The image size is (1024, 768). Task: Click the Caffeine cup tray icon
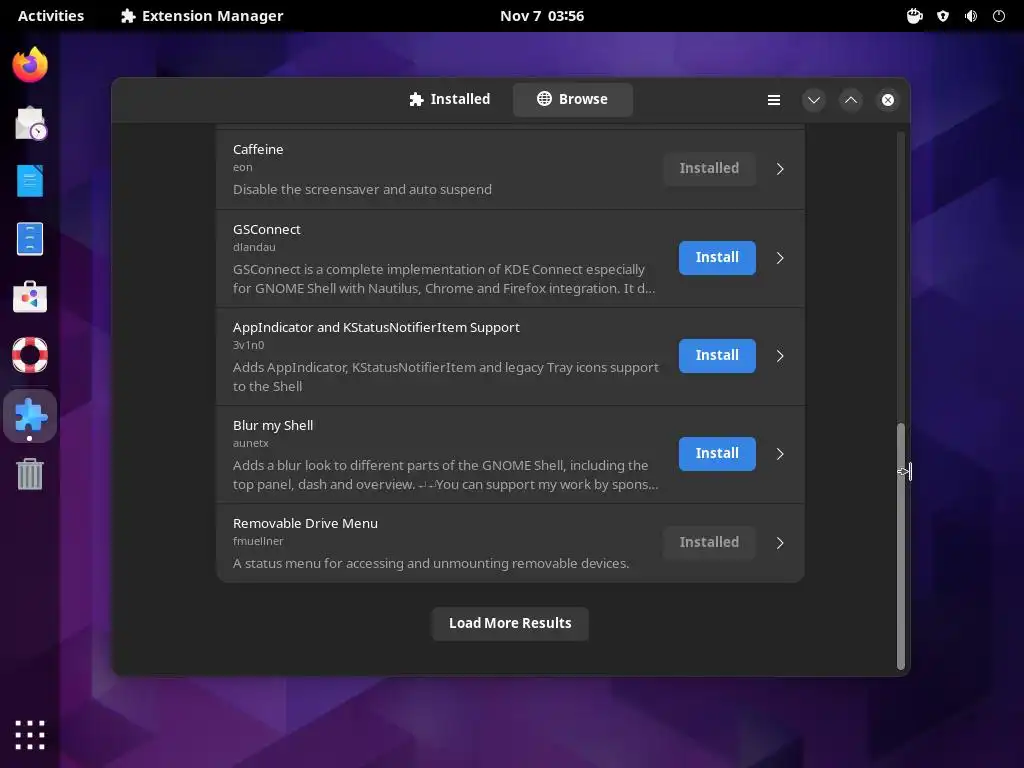pyautogui.click(x=914, y=16)
